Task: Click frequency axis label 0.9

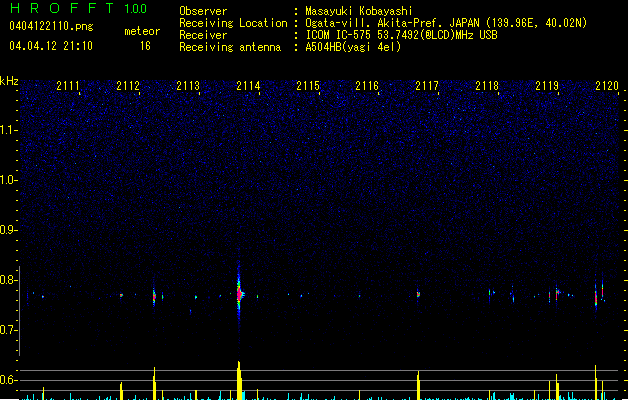Action: [x=7, y=230]
